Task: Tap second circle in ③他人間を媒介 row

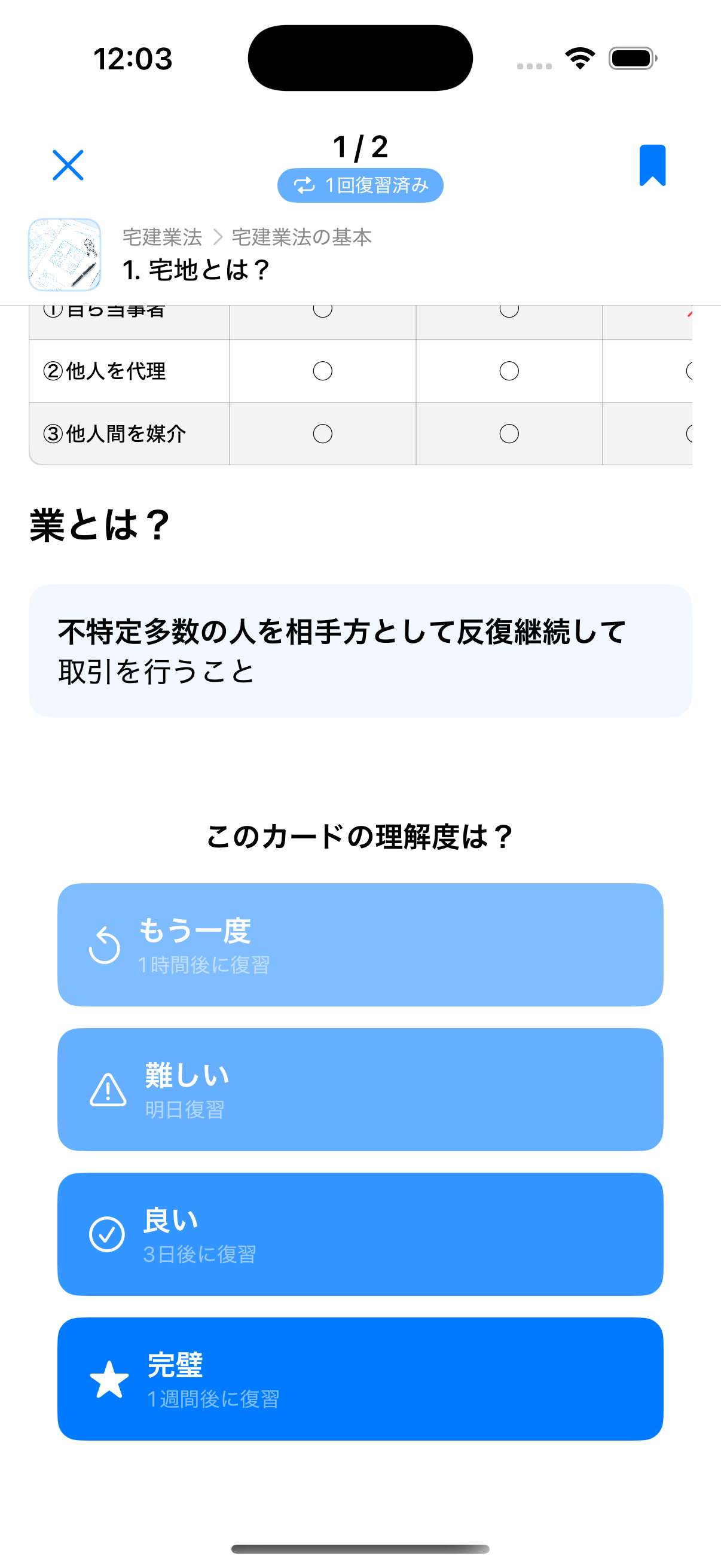Action: point(509,434)
